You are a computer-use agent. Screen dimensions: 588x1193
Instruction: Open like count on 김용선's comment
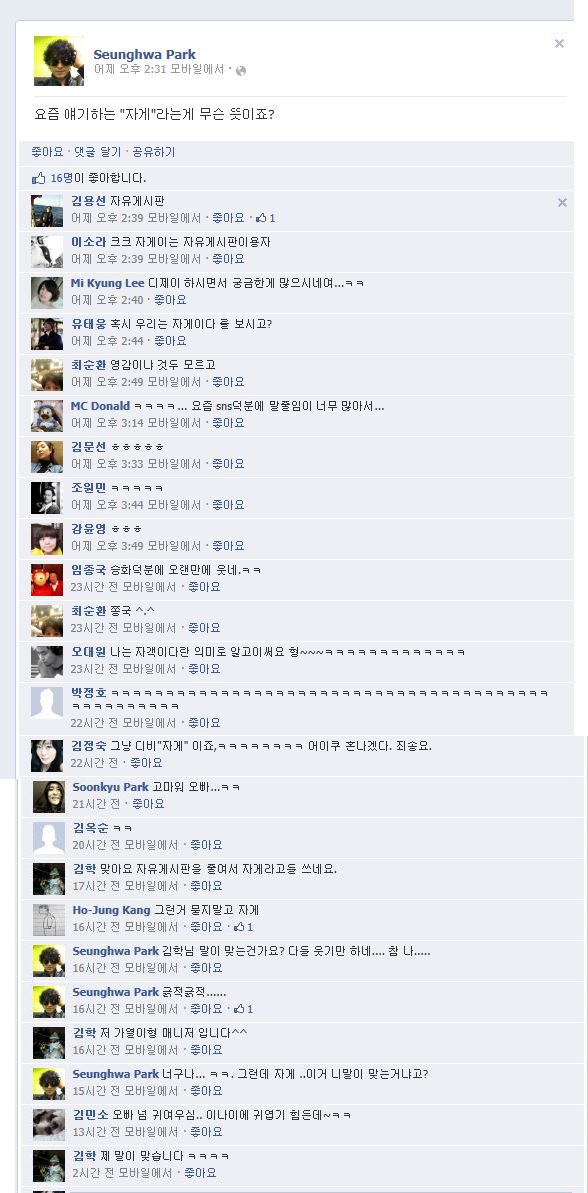(x=265, y=218)
